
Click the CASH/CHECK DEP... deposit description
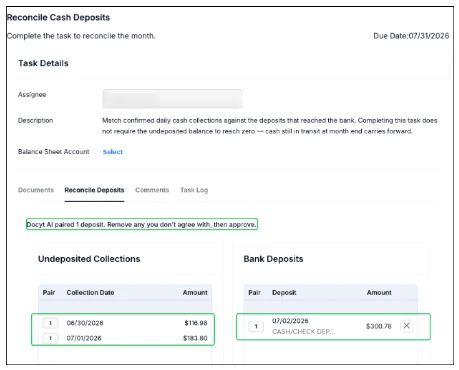point(304,332)
